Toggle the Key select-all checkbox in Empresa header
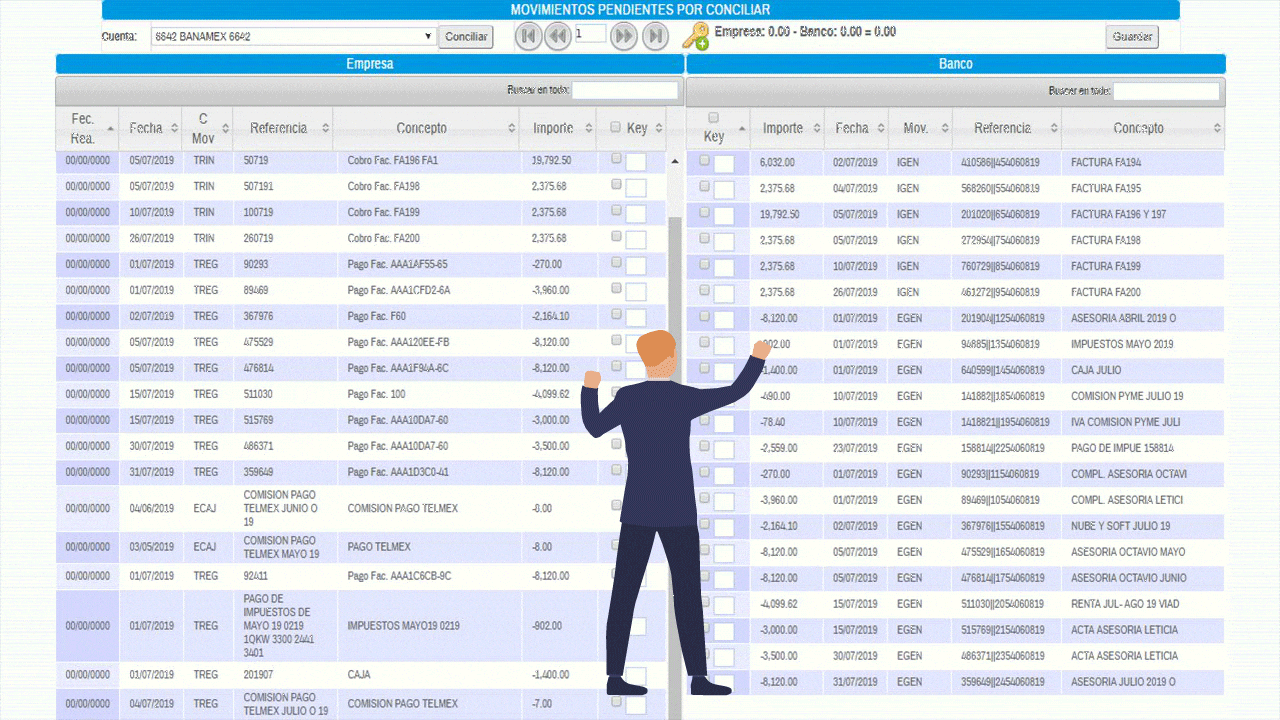1280x720 pixels. (616, 128)
